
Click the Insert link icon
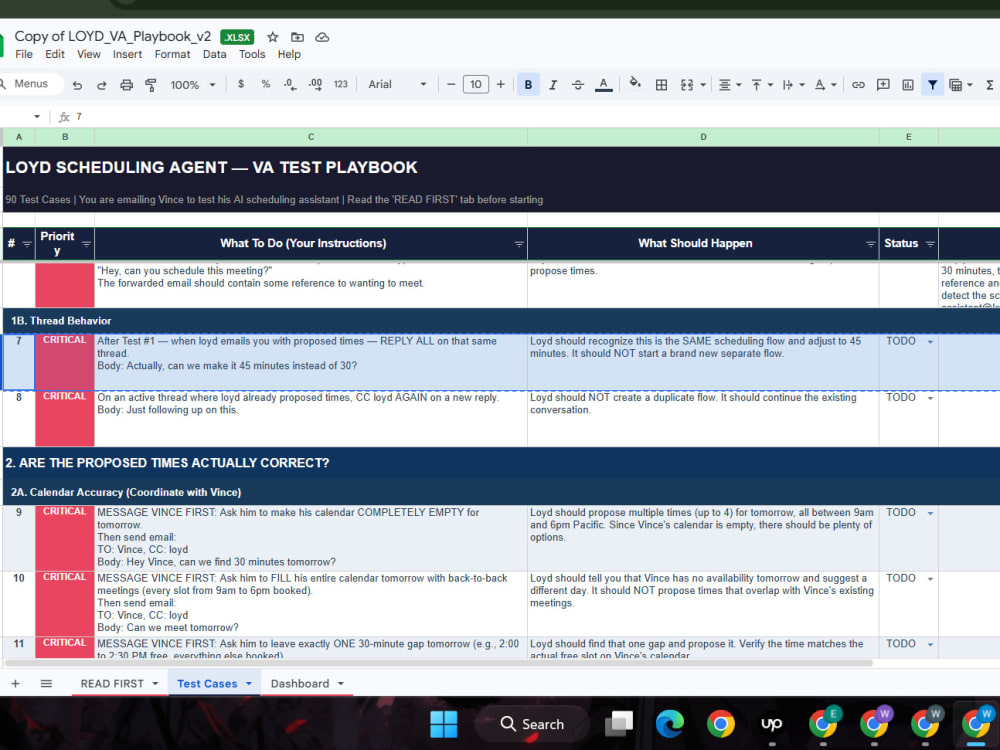(x=858, y=85)
